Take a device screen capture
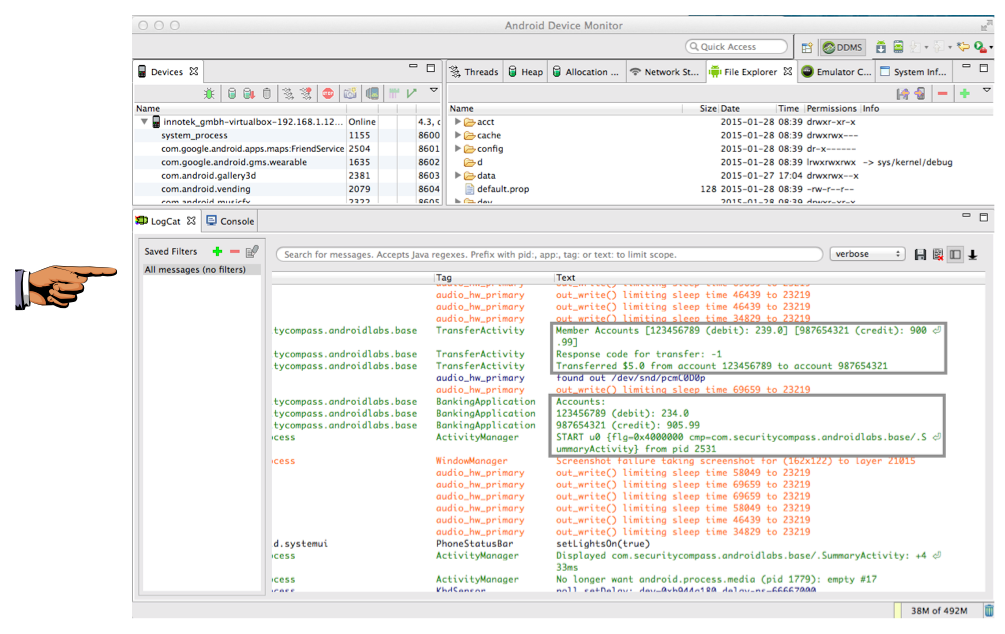Viewport: 1005px width, 634px height. pyautogui.click(x=350, y=93)
